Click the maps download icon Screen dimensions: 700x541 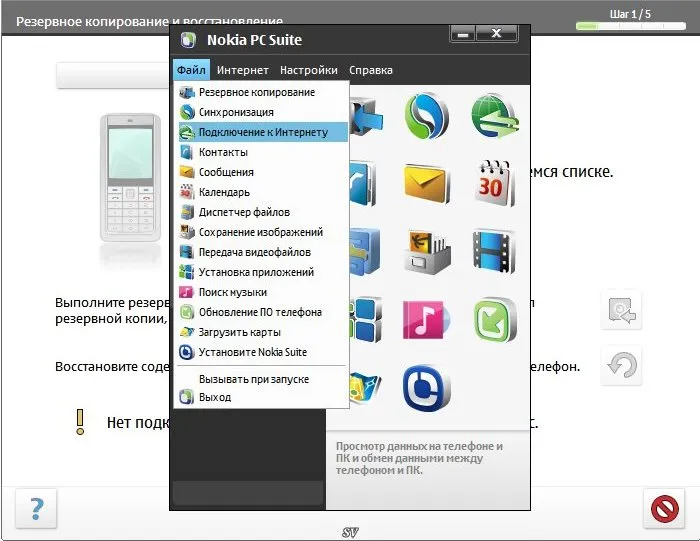click(x=366, y=388)
